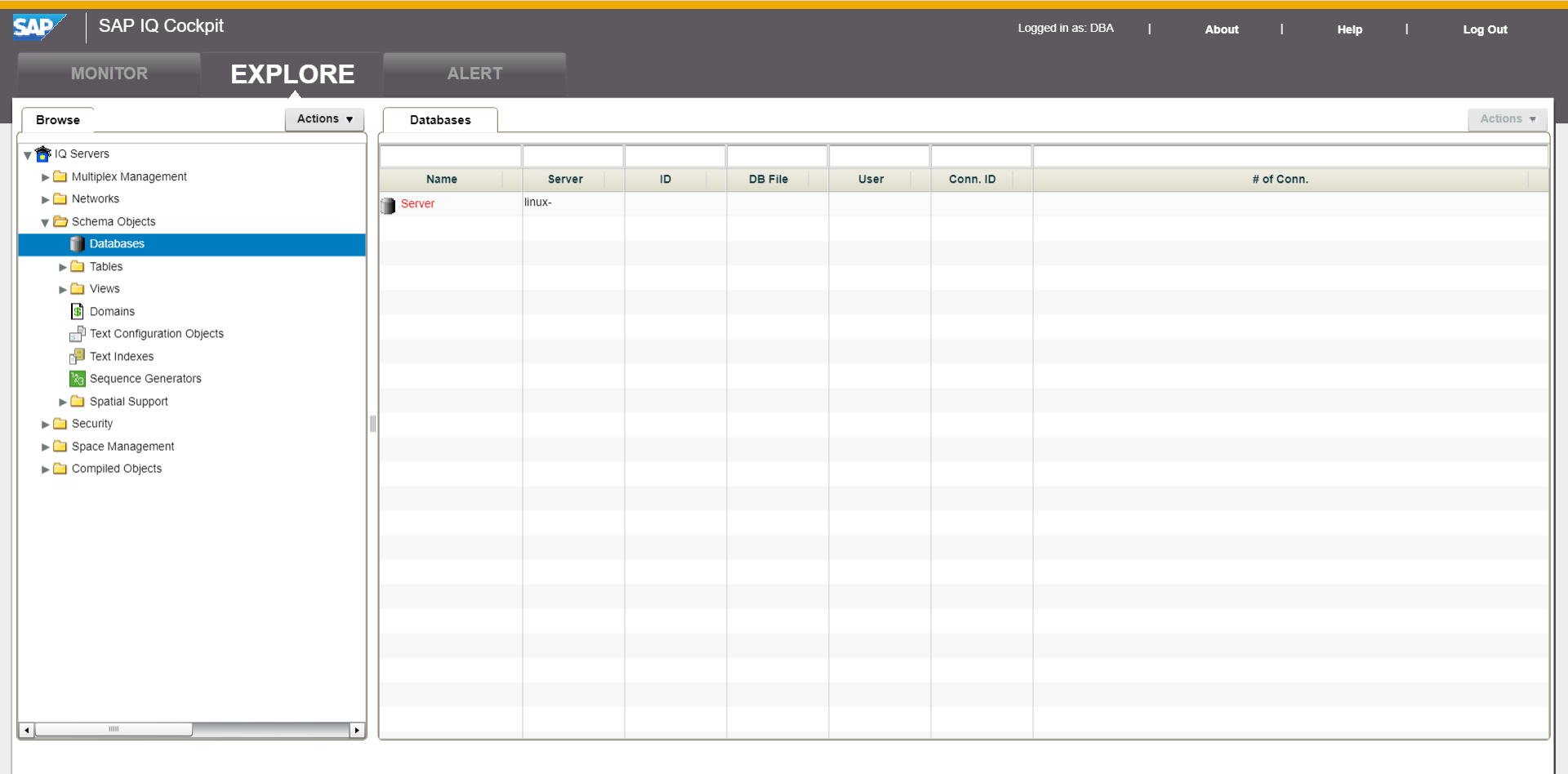Click the Sequence Generators green icon
The image size is (1568, 774).
[78, 378]
